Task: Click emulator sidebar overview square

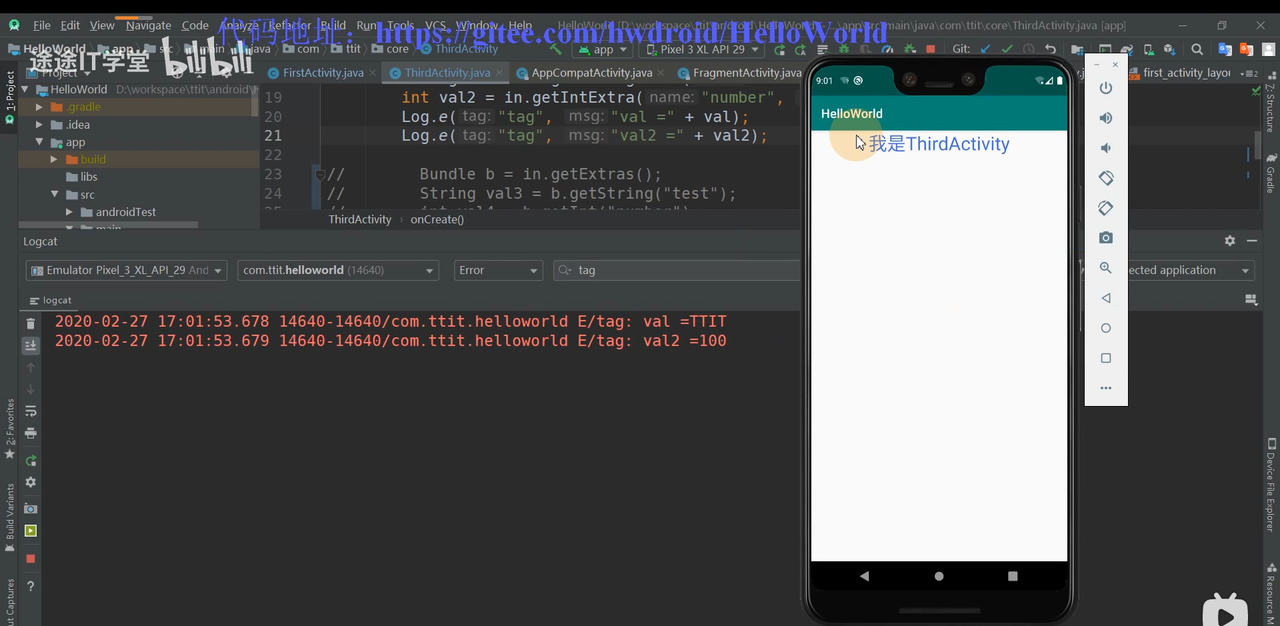Action: [1106, 358]
